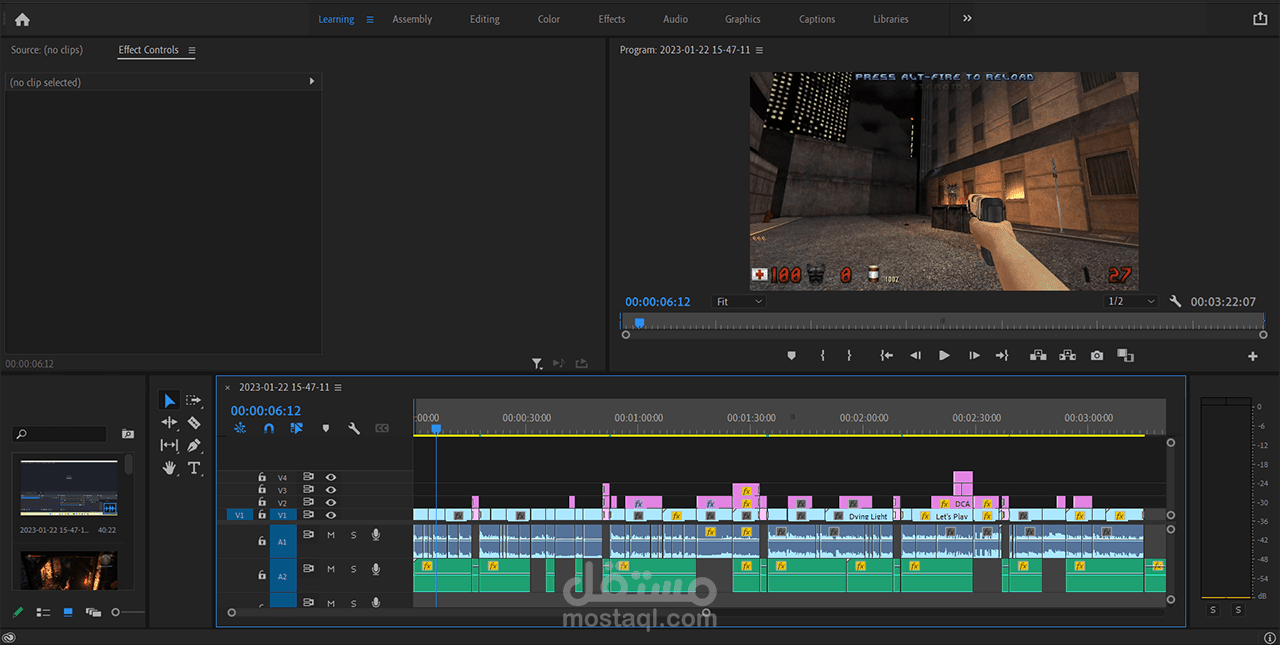
Task: Add marker in the timeline panel
Action: (x=325, y=428)
